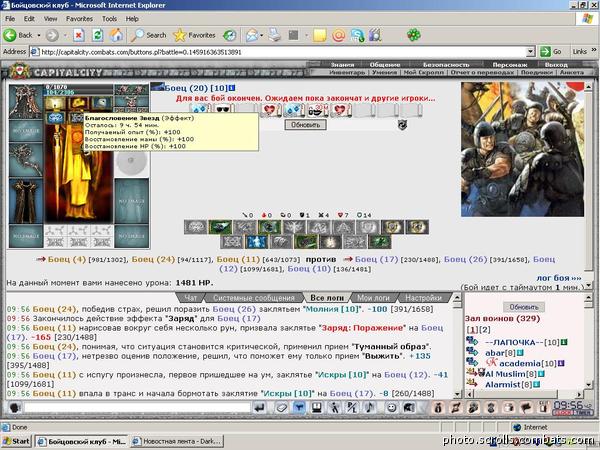The width and height of the screenshot is (600, 450).
Task: Switch to the Чат tab
Action: point(191,298)
